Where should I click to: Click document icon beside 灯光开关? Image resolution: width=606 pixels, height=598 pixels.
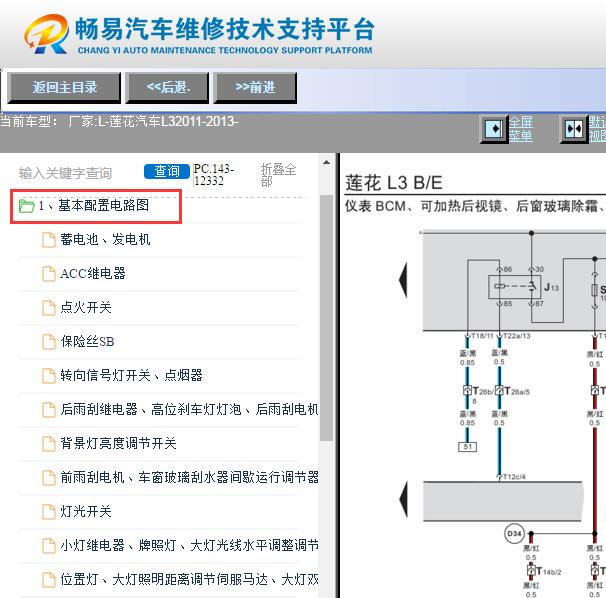(x=49, y=511)
